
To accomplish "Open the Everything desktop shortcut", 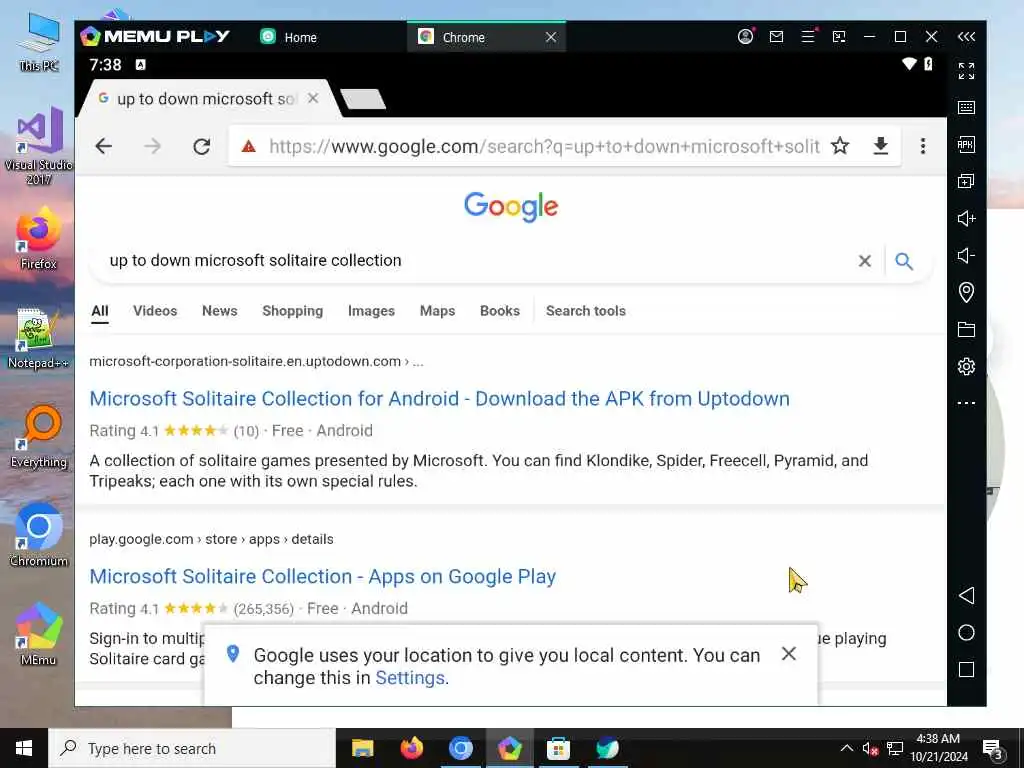I will 39,438.
